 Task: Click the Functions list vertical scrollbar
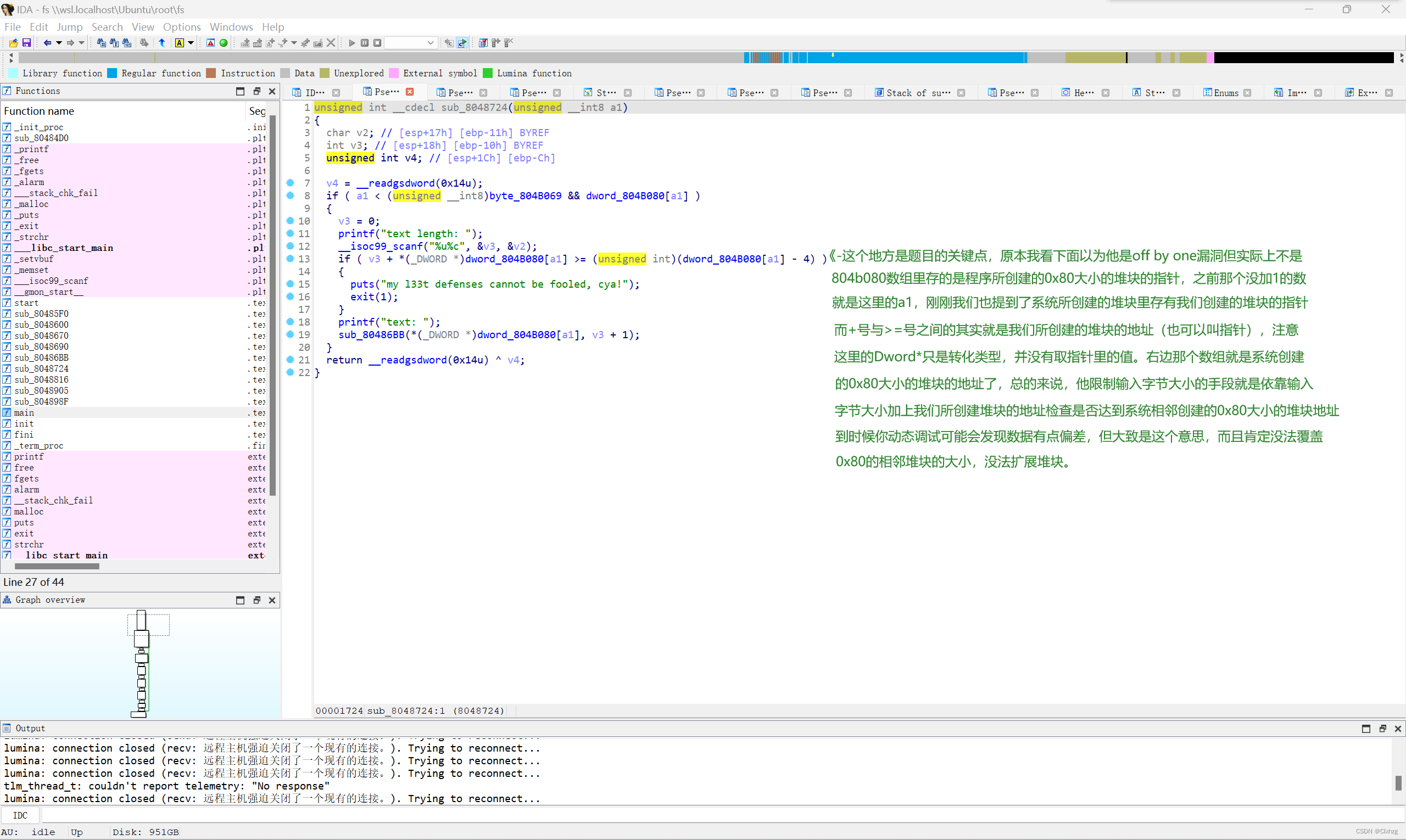(273, 306)
